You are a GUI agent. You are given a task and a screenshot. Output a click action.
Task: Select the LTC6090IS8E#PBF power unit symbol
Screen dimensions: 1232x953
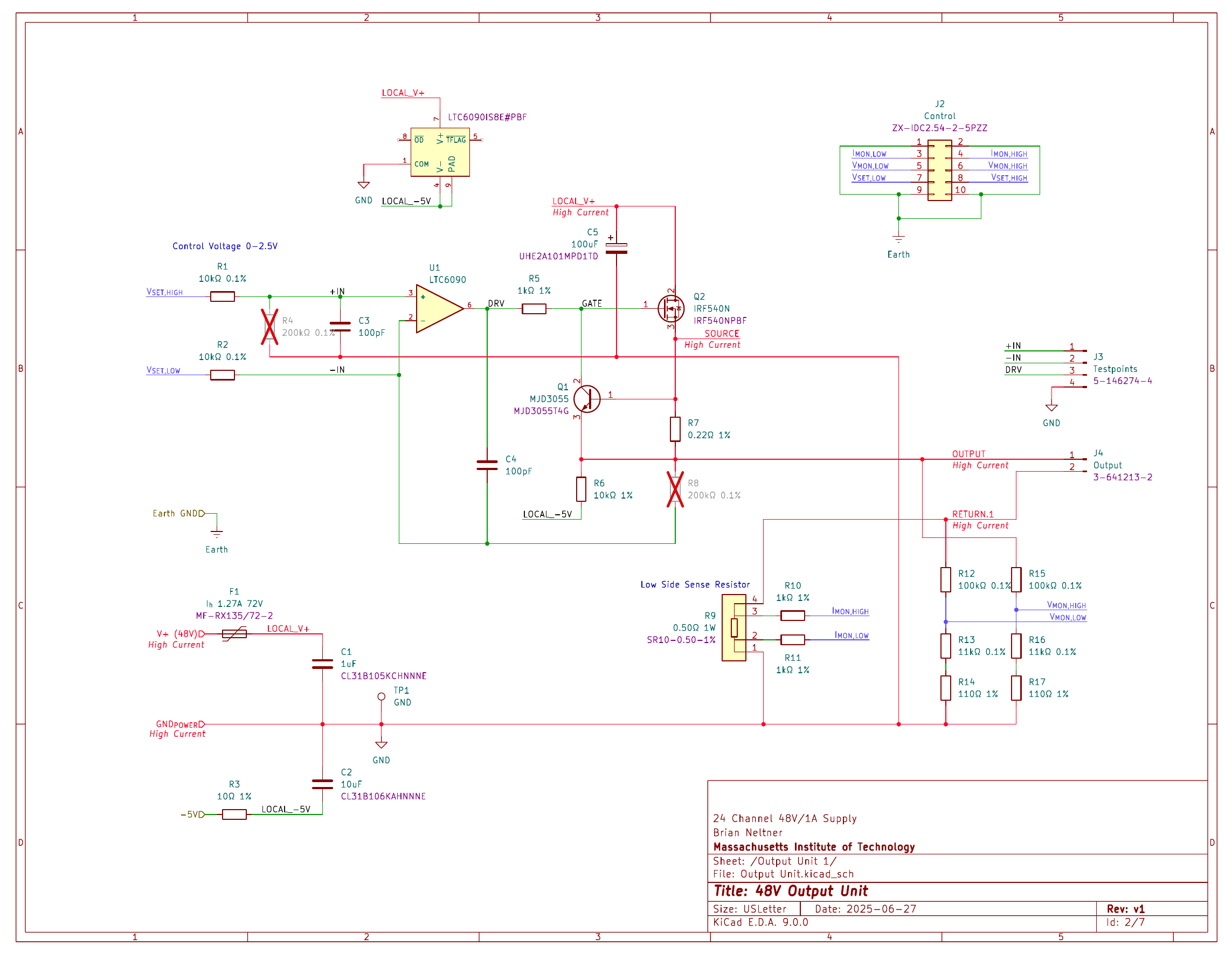440,152
